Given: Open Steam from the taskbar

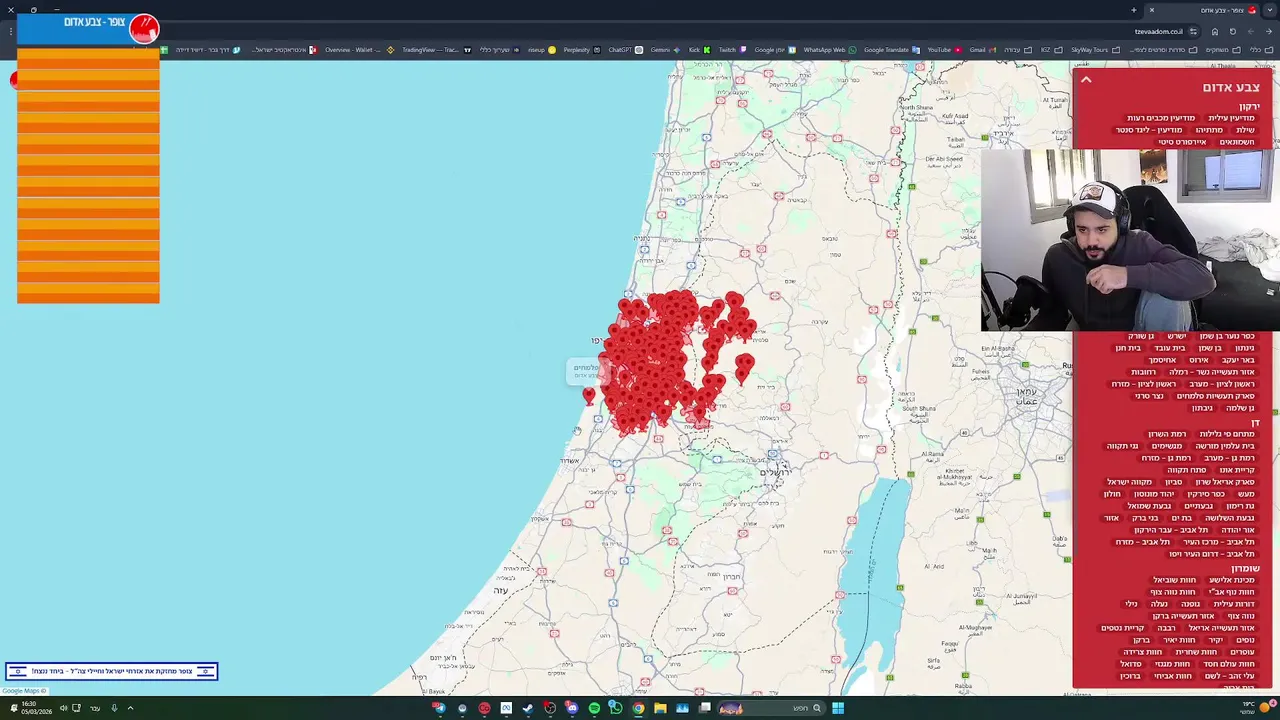Looking at the screenshot, I should [527, 708].
